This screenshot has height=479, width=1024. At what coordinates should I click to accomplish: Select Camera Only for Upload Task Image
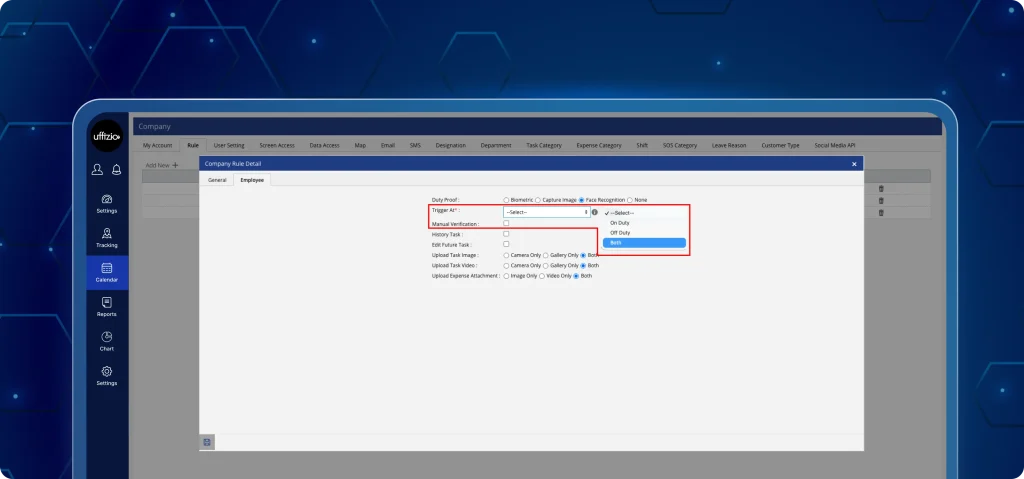tap(507, 255)
